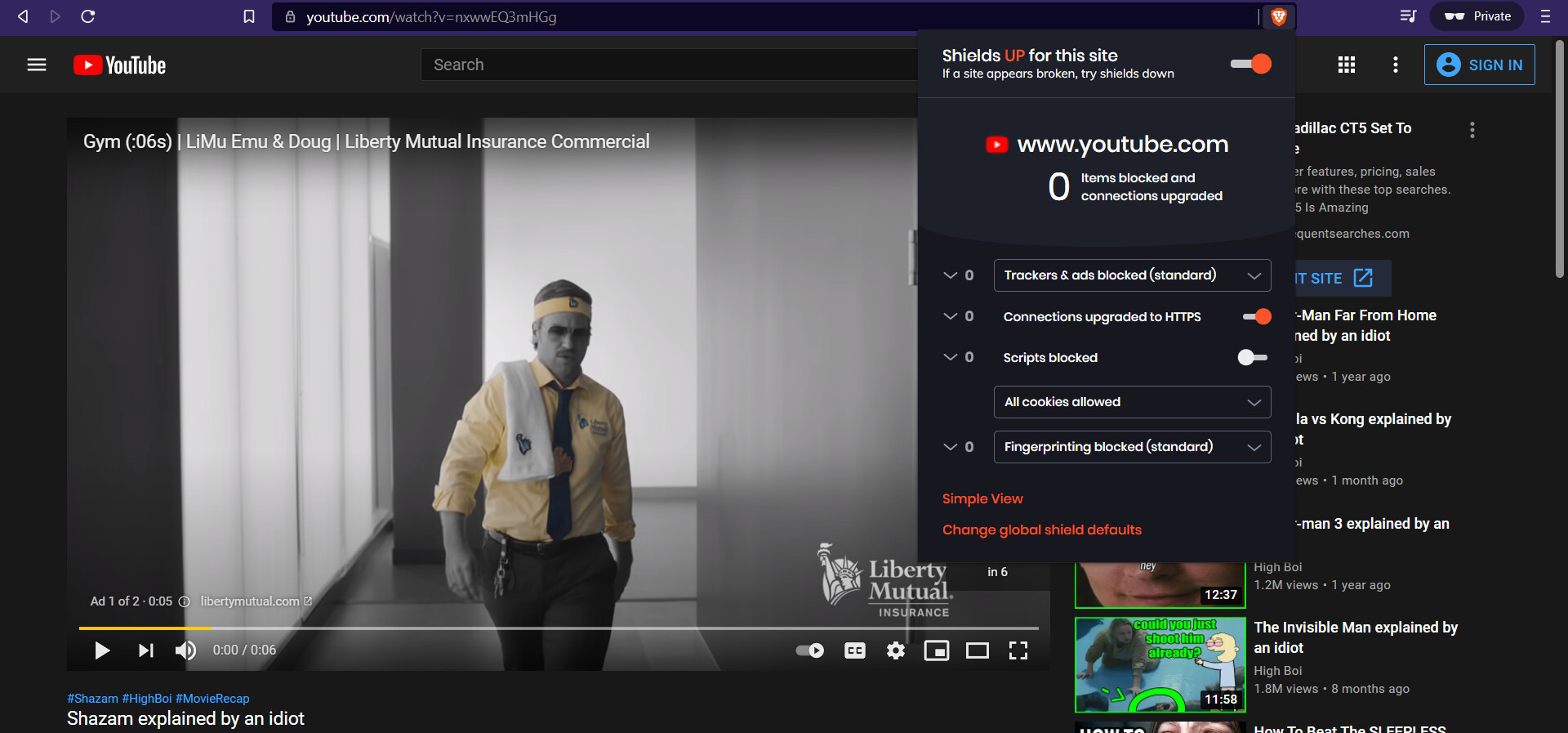The width and height of the screenshot is (1568, 733).
Task: Toggle Connections upgraded to HTTPS switch
Action: 1257,316
